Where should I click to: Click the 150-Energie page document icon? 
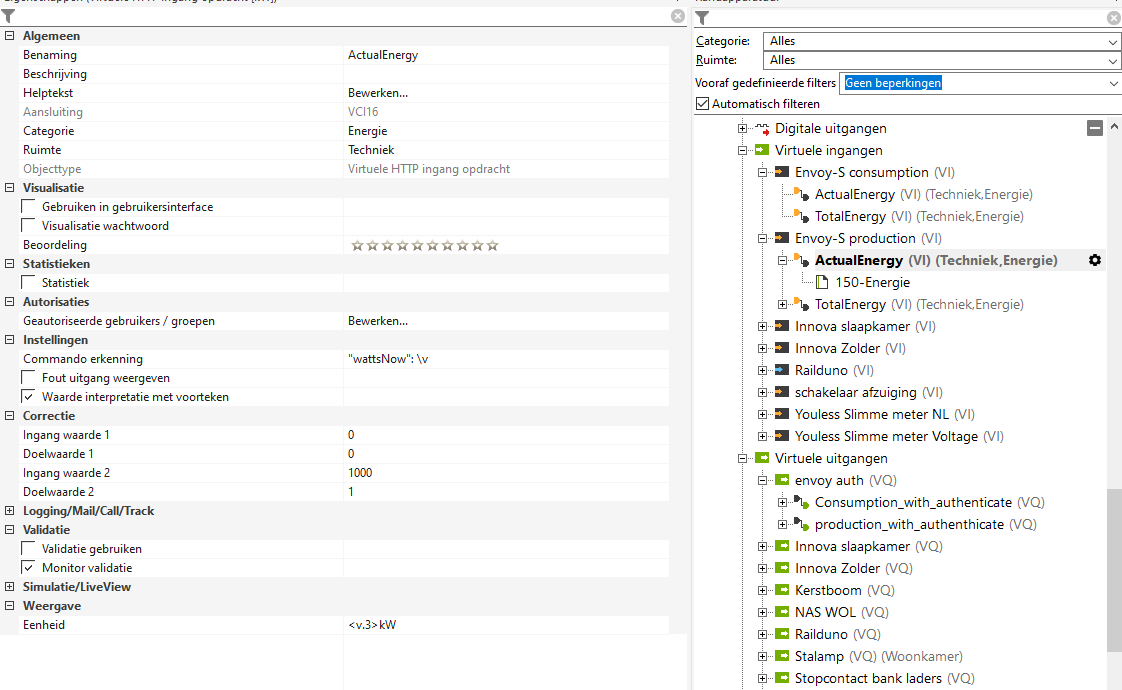point(822,282)
